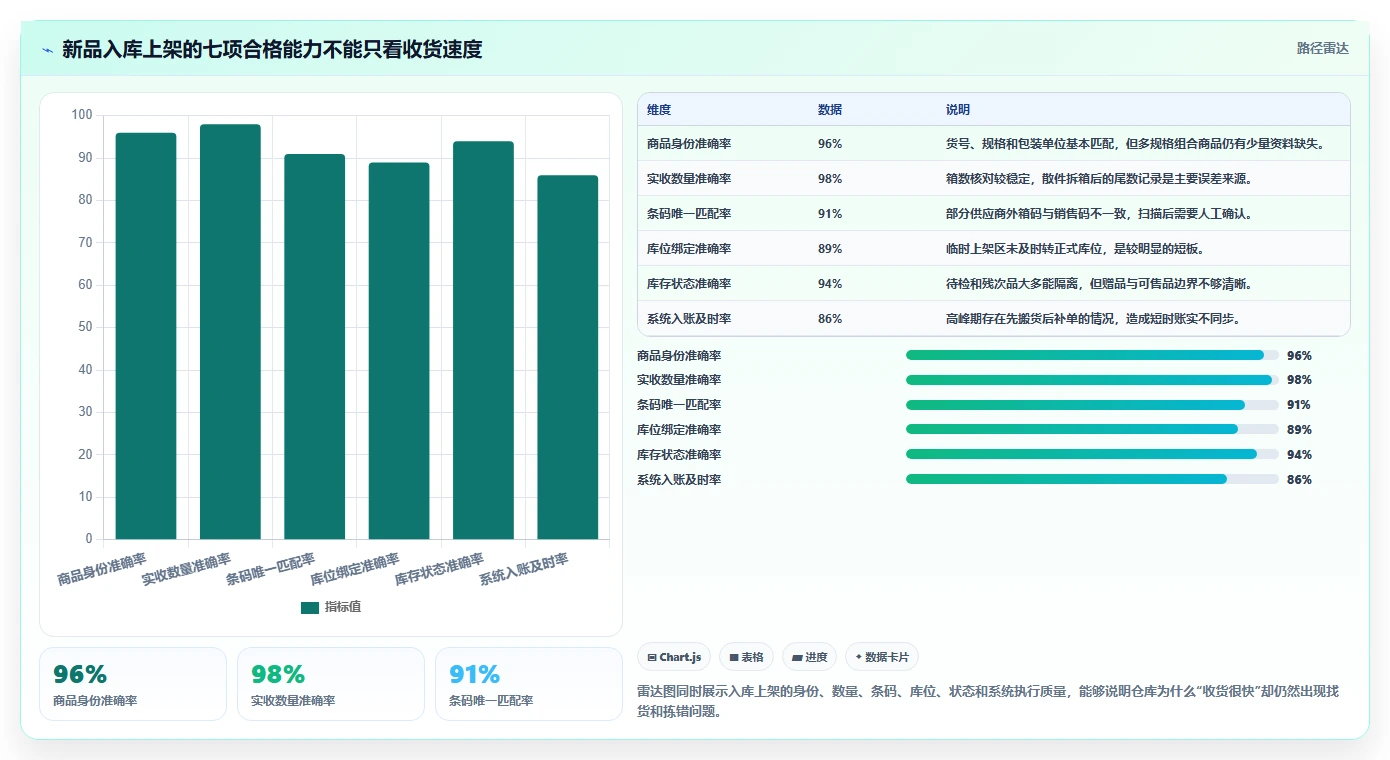Click the description starting 待检和残次品
The image size is (1390, 760).
(1099, 283)
